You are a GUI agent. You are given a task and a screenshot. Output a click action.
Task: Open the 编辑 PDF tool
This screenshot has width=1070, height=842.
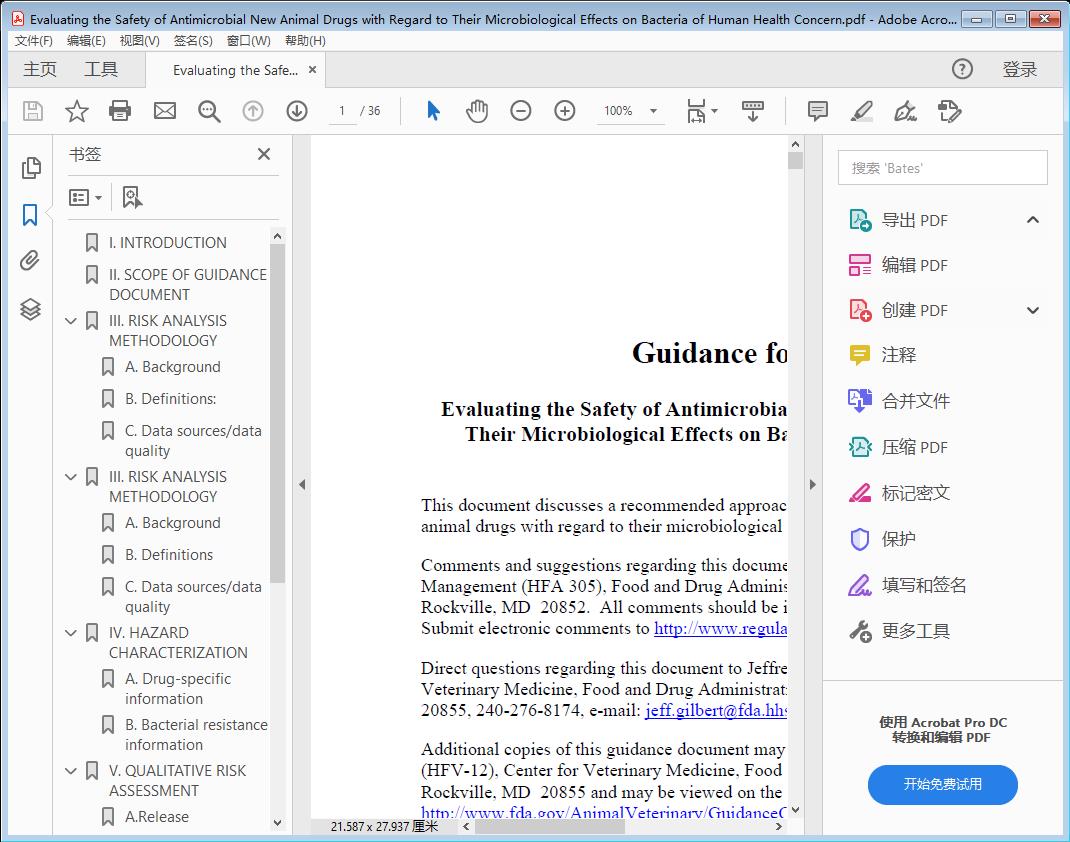click(x=898, y=265)
